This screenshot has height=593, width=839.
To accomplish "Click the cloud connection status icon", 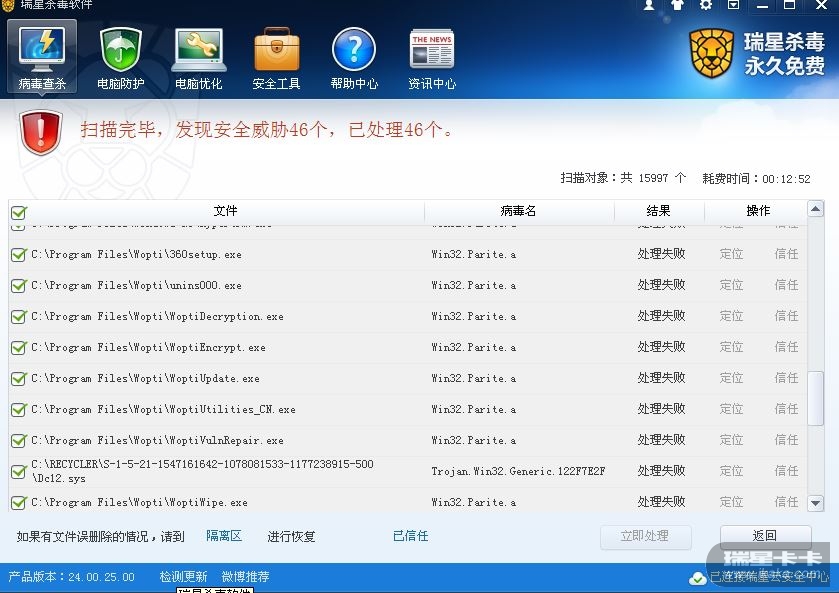I will [697, 578].
